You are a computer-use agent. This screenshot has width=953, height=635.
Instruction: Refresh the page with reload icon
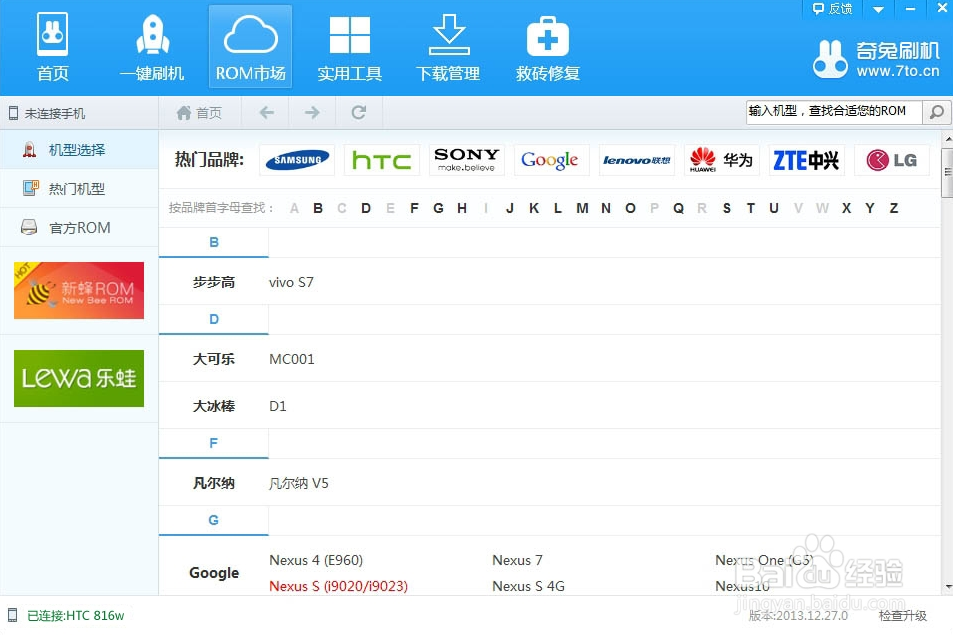coord(359,112)
